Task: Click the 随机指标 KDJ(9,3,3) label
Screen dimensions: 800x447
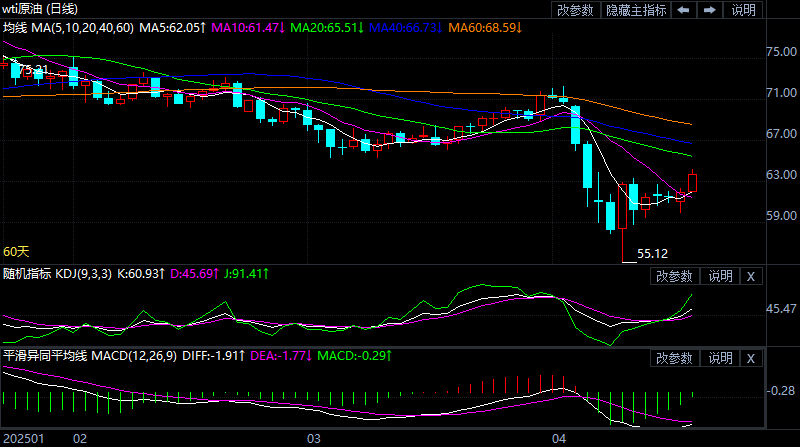Action: coord(57,274)
